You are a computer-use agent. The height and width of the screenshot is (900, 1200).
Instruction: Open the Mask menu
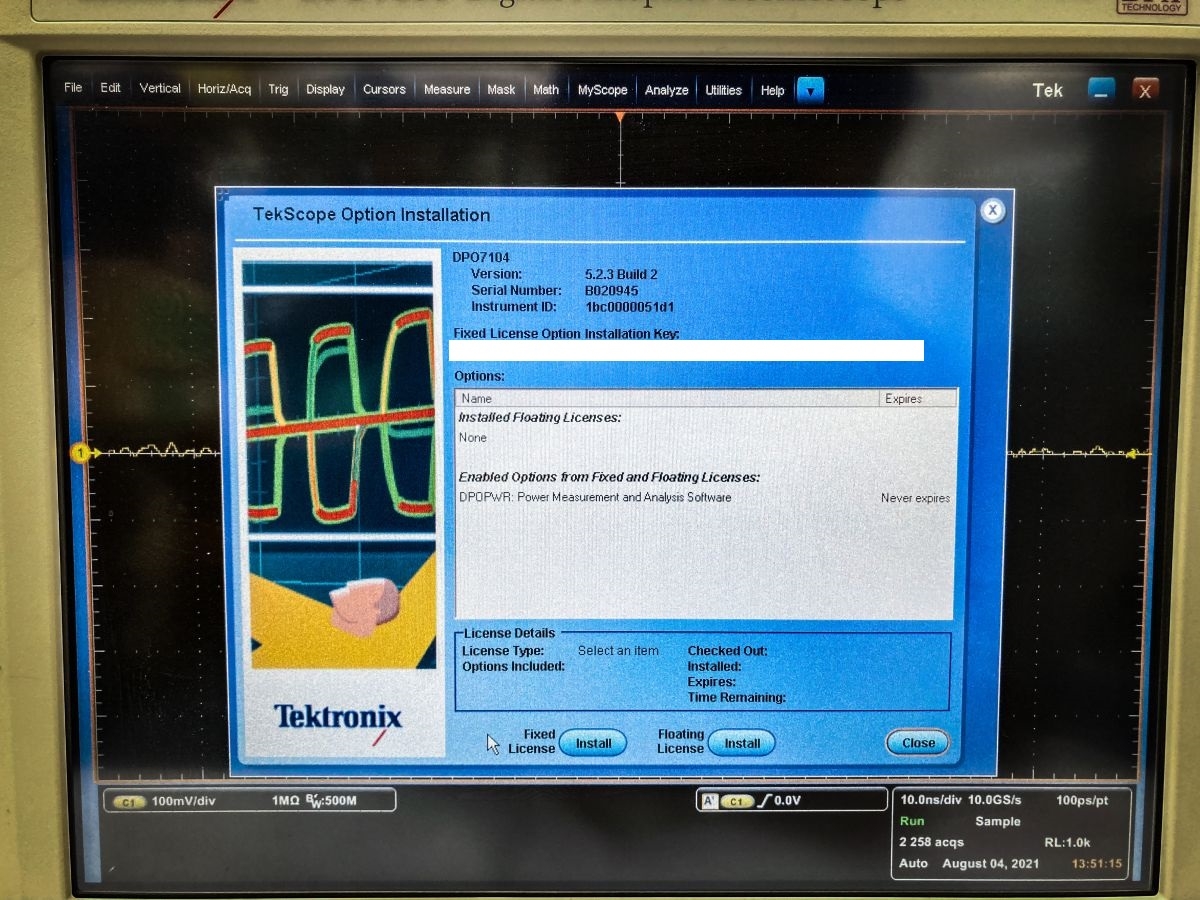[x=501, y=89]
